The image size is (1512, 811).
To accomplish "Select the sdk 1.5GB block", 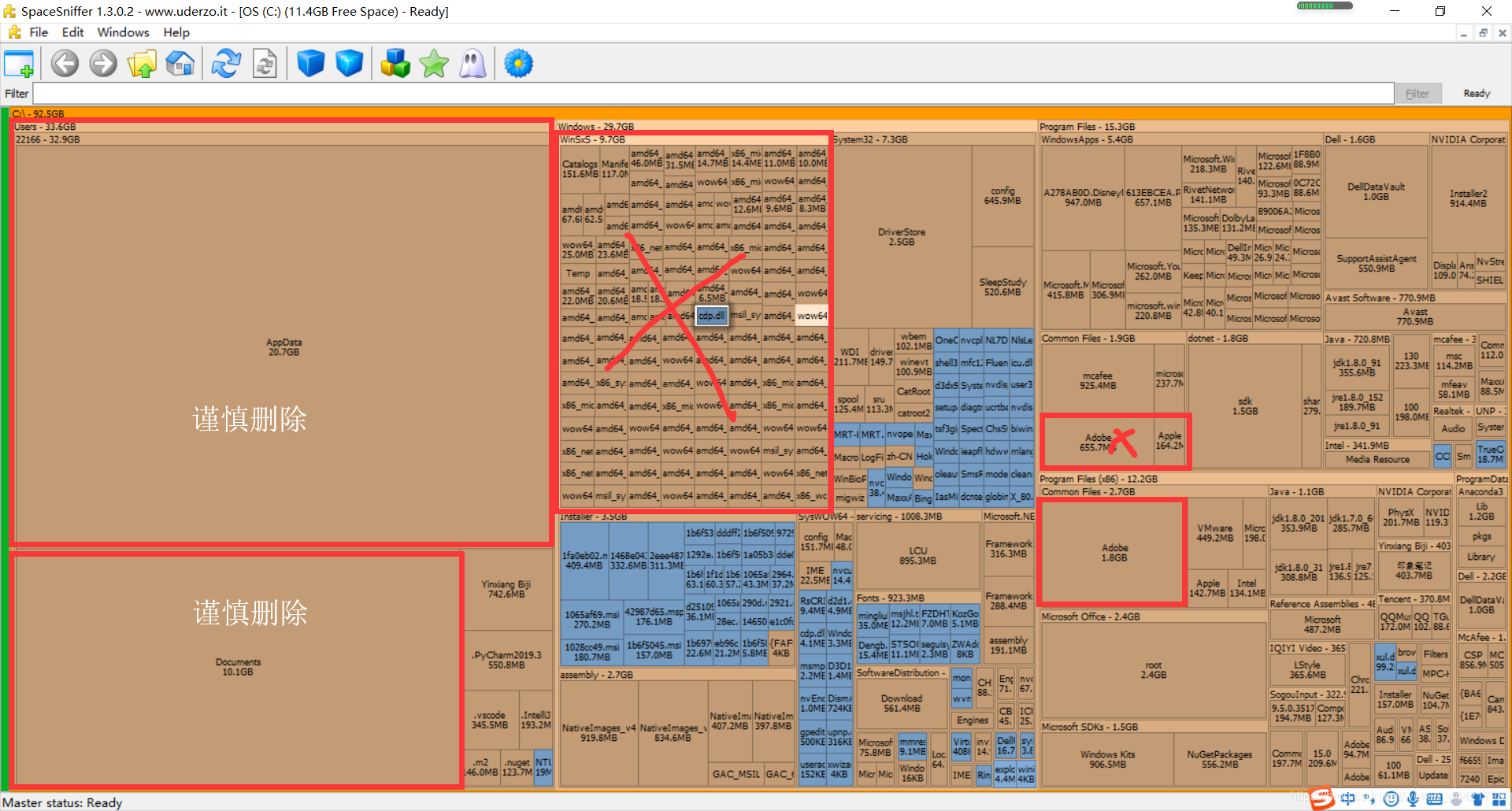I will tap(1245, 406).
